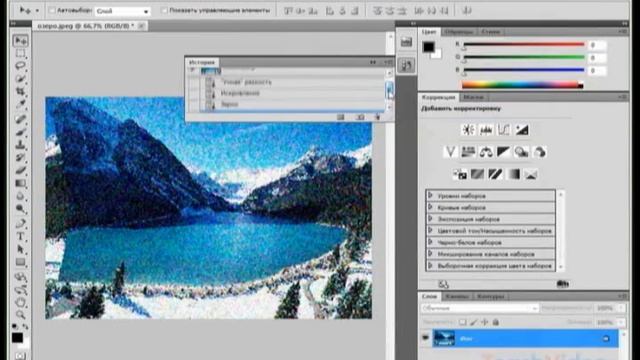Add a Curves adjustment

(504, 130)
